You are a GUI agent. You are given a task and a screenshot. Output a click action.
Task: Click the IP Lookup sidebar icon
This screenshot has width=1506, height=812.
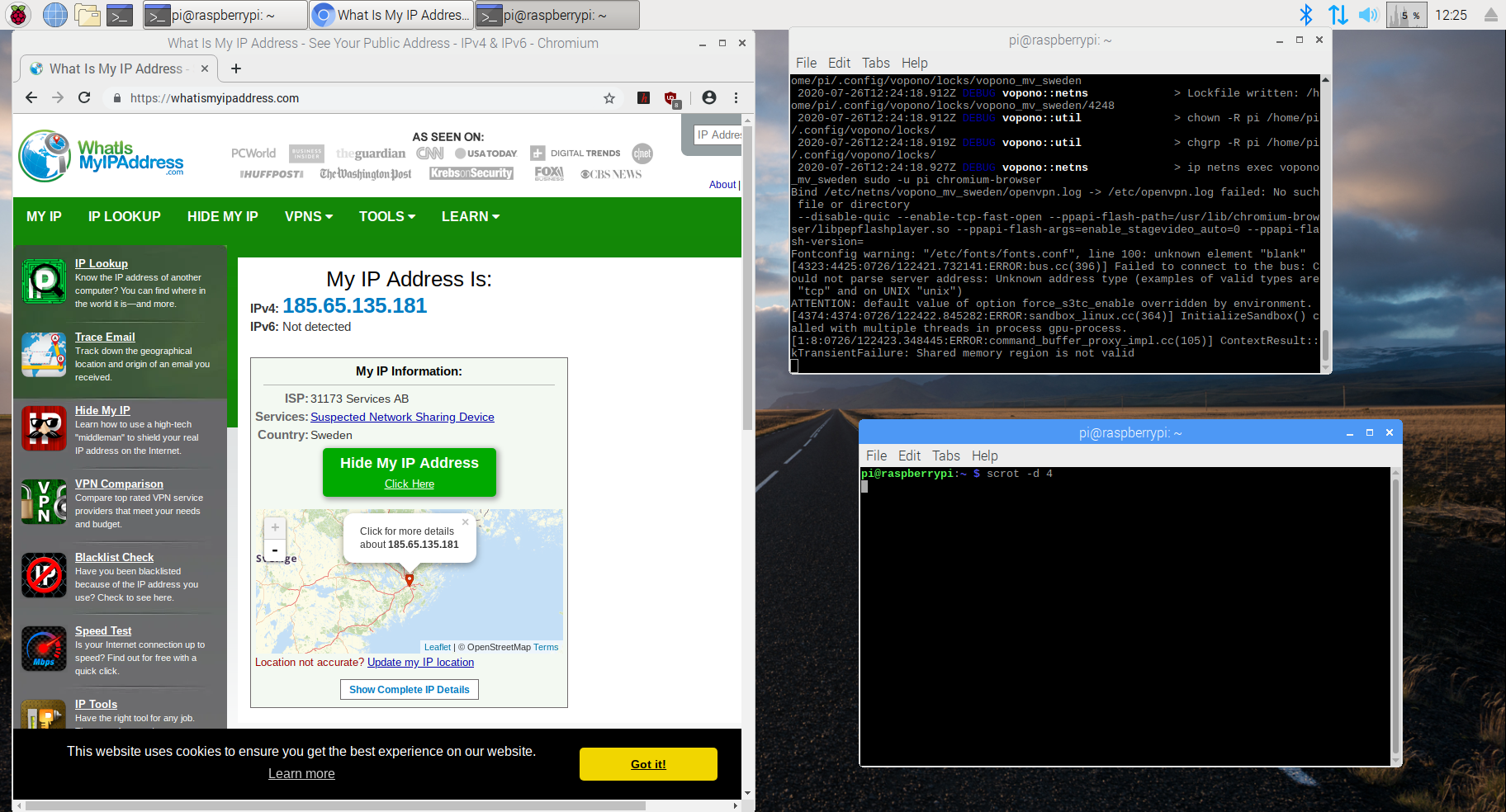[44, 281]
